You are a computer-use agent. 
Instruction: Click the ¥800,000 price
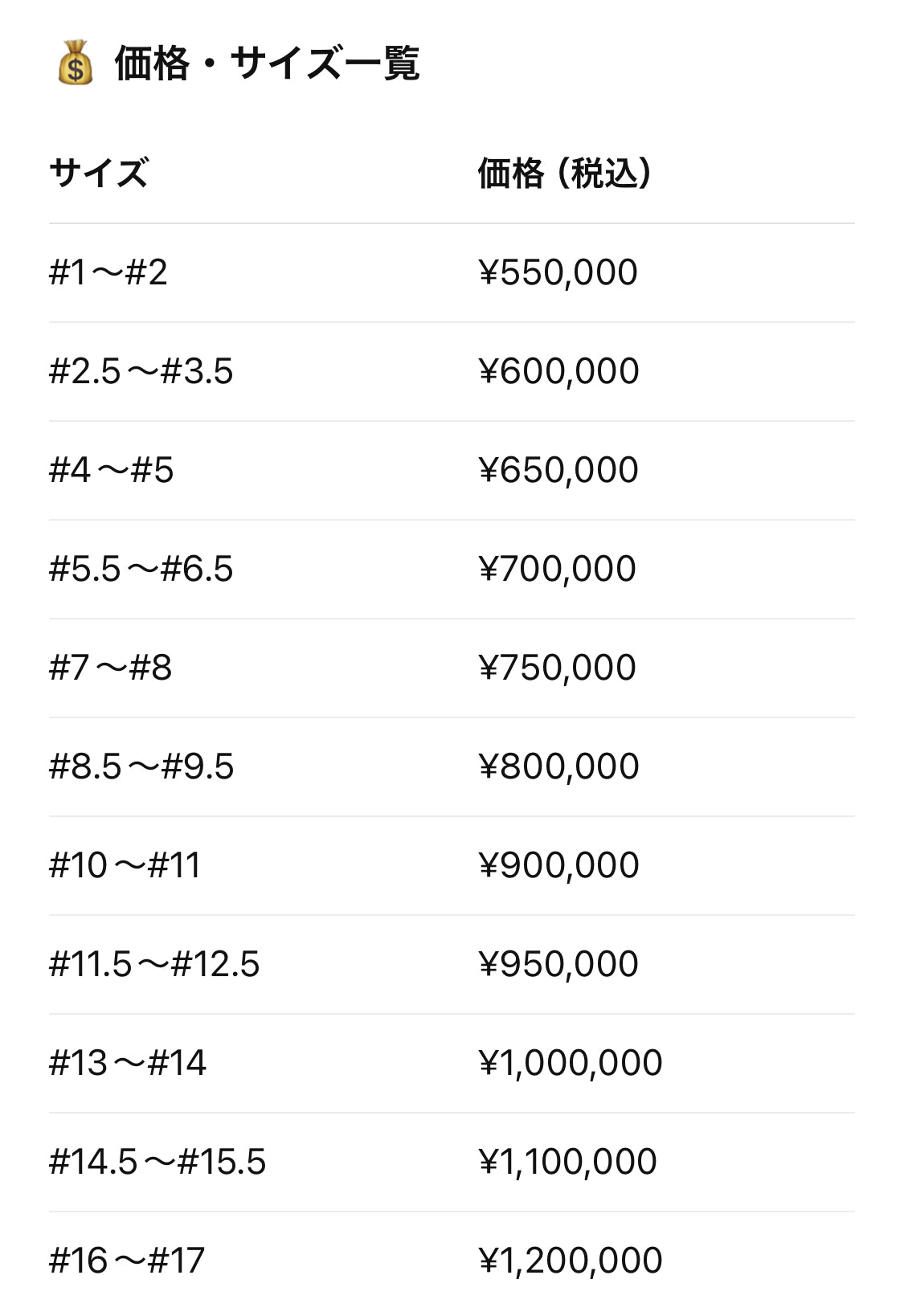pos(558,766)
